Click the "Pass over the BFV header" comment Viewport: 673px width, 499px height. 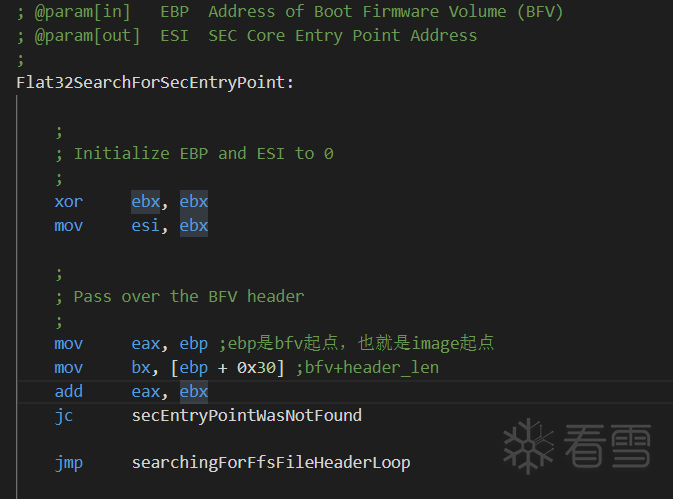188,296
